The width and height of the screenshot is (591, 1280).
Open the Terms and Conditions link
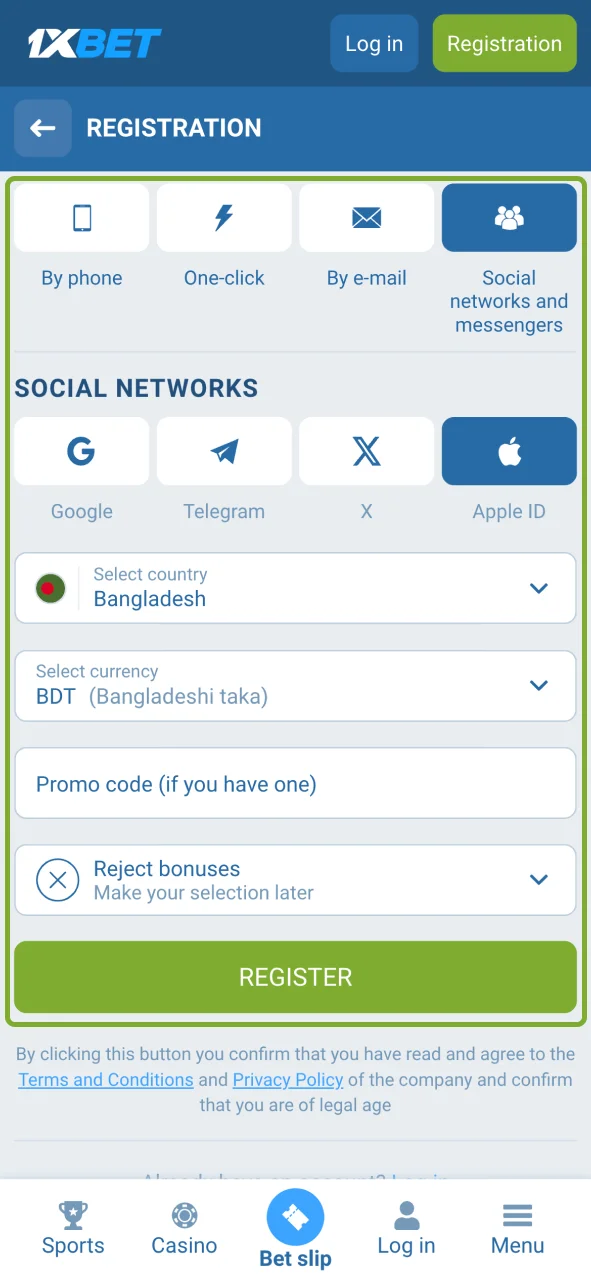coord(106,1080)
